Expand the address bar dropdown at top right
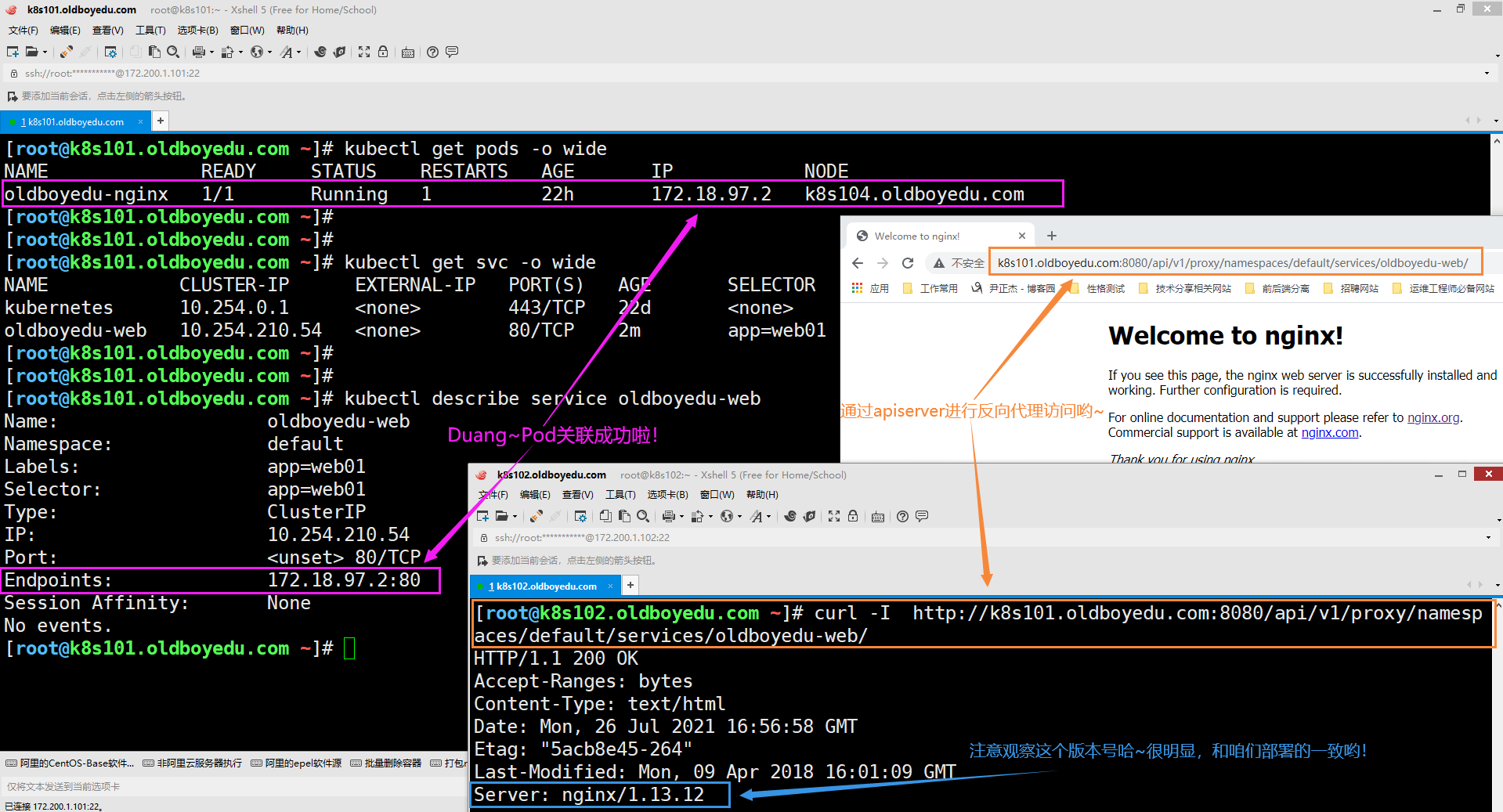The height and width of the screenshot is (812, 1503). click(1487, 74)
